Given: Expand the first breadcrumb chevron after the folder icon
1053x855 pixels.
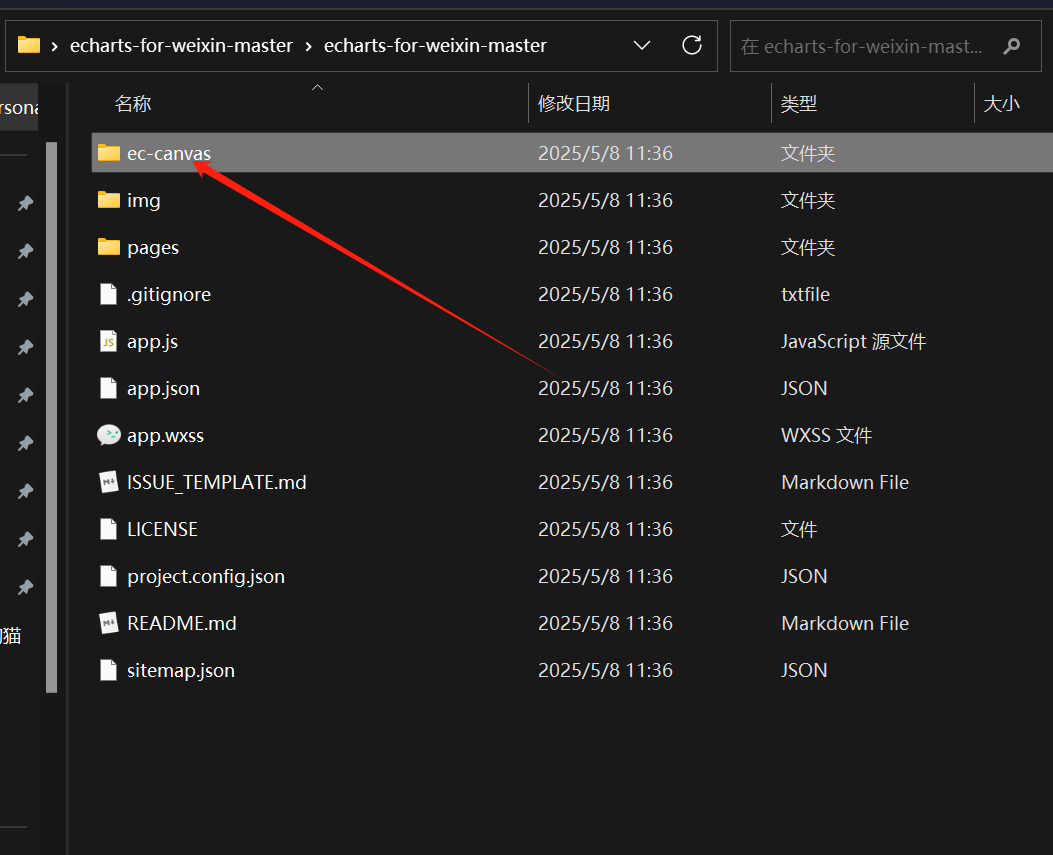Looking at the screenshot, I should pyautogui.click(x=54, y=46).
